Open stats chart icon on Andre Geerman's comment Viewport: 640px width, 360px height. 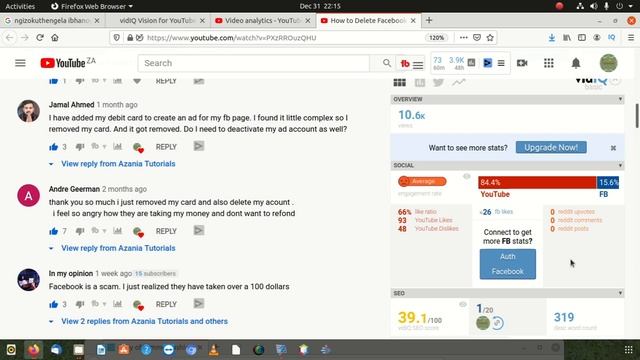(x=118, y=231)
